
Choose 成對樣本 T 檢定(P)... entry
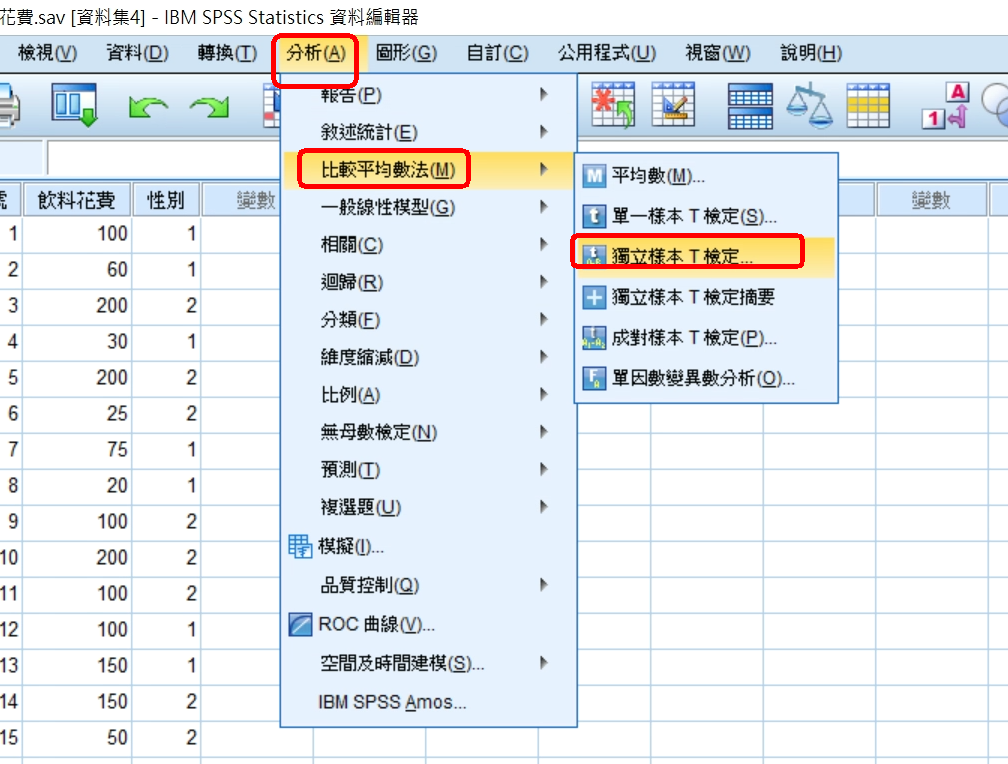point(694,338)
